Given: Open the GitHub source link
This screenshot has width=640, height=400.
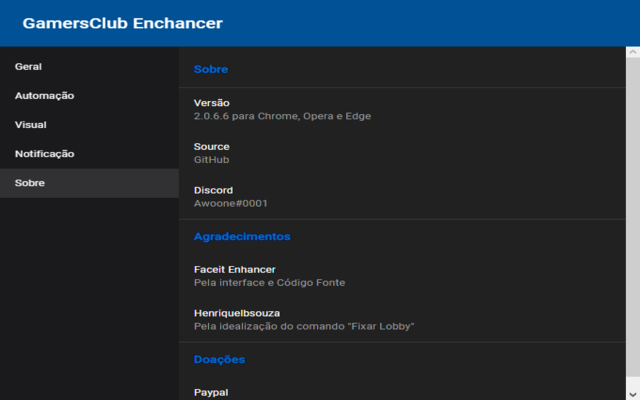Looking at the screenshot, I should 211,160.
